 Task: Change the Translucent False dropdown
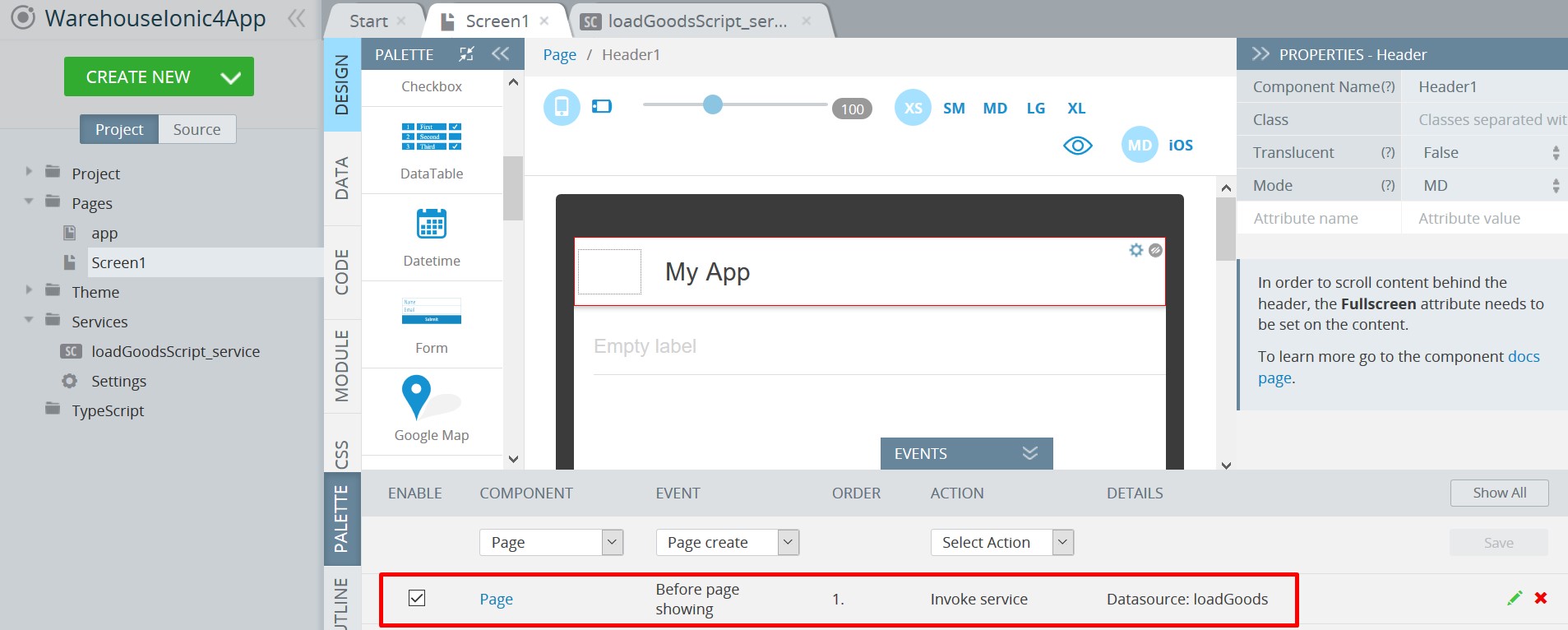[1485, 152]
